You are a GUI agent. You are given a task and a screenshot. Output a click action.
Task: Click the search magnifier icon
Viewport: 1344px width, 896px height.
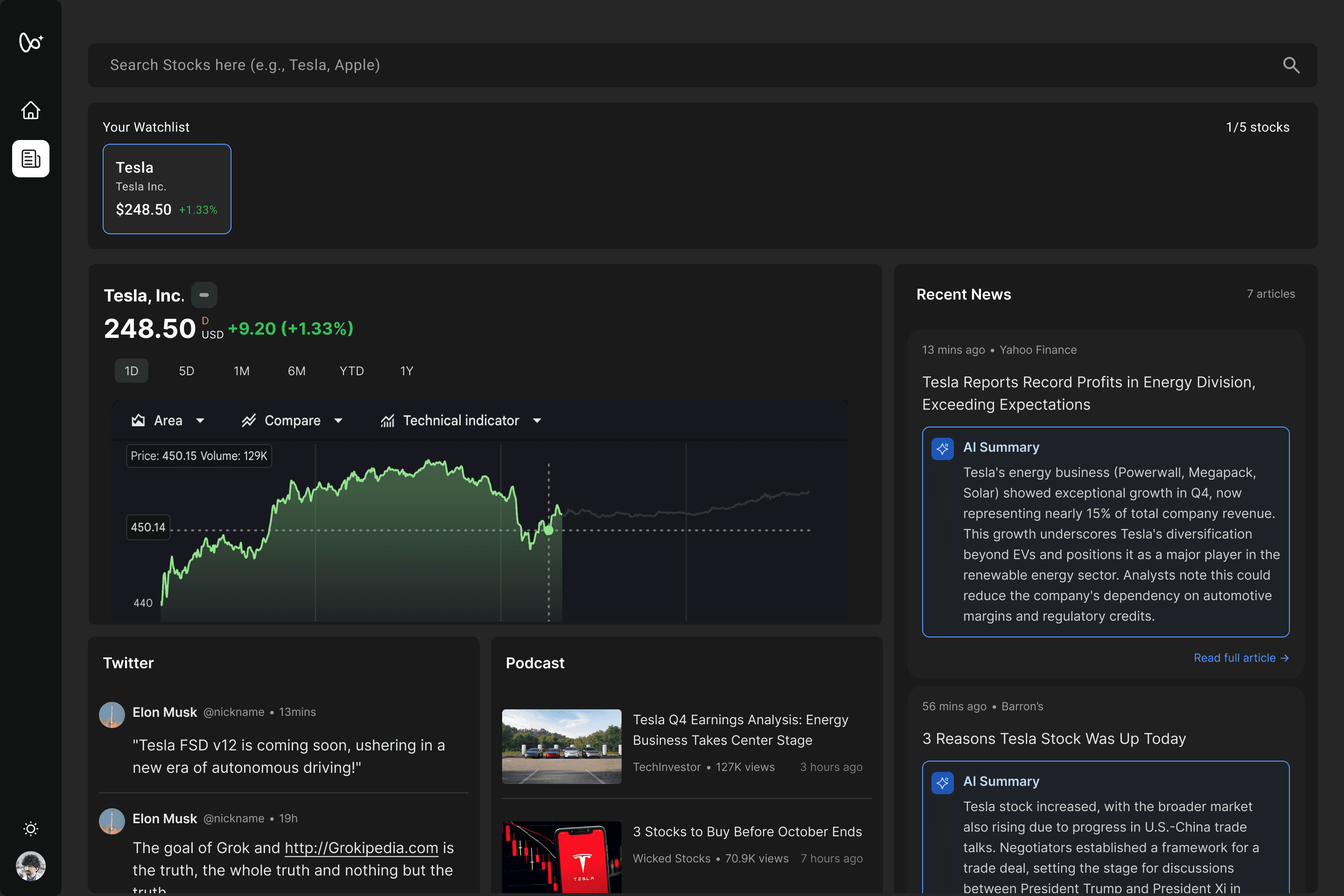[x=1291, y=65]
